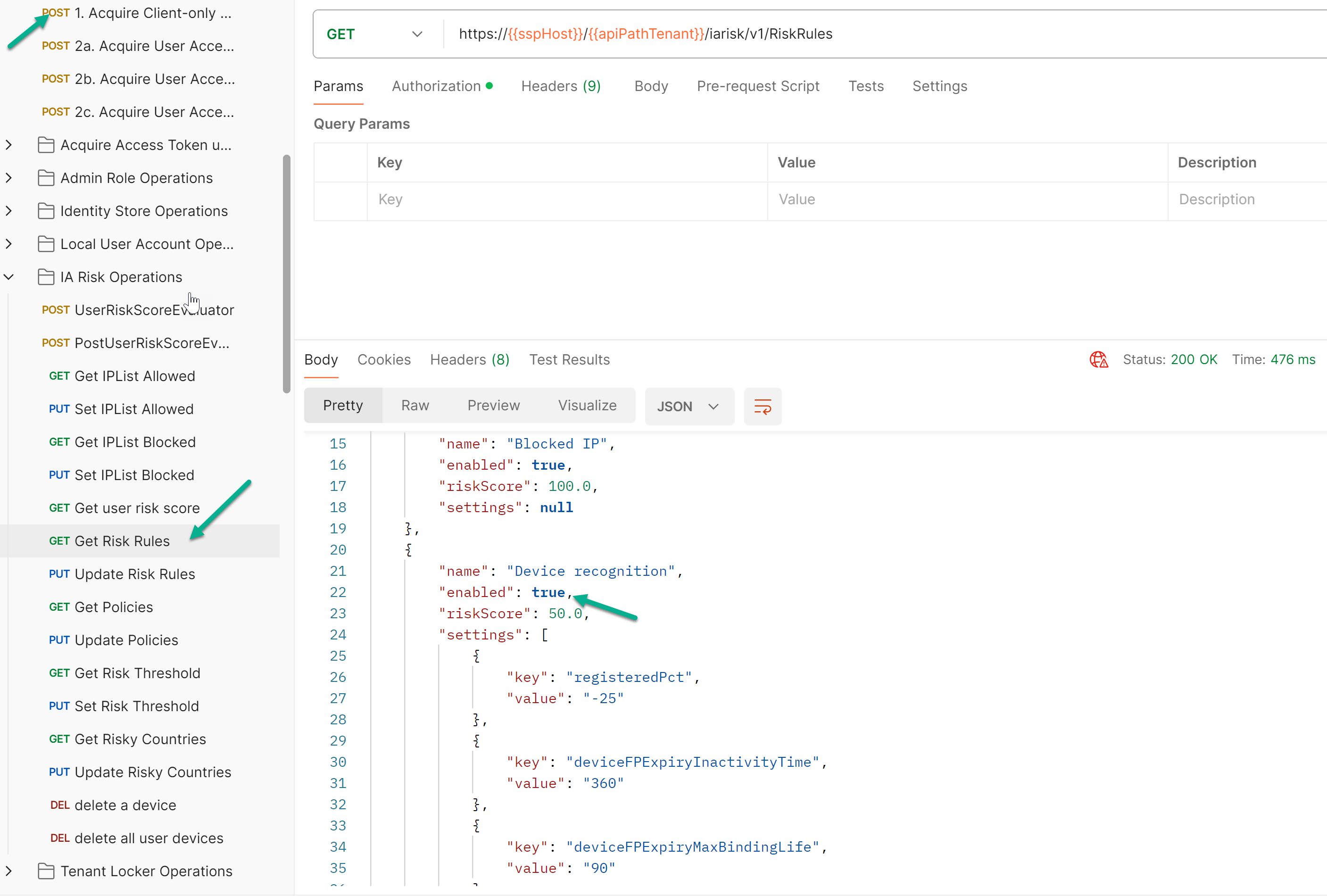
Task: Click the Local User Account folder icon
Action: (46, 244)
